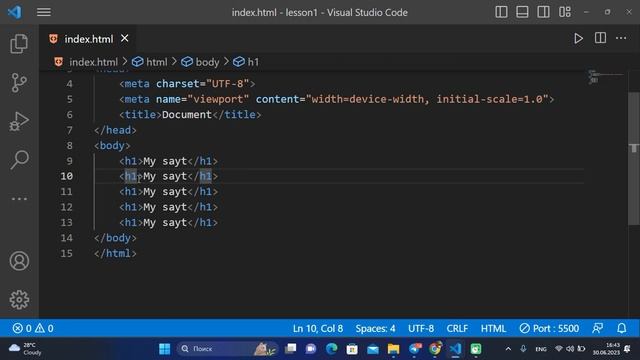Toggle the primary side bar layout

[x=501, y=12]
